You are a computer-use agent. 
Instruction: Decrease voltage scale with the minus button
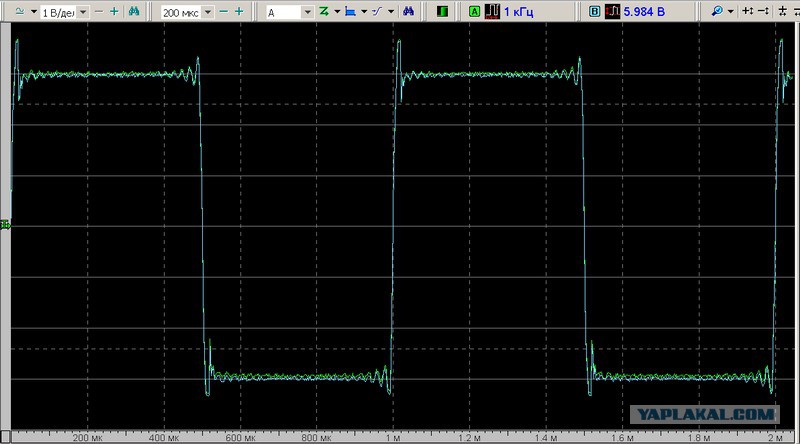(99, 11)
